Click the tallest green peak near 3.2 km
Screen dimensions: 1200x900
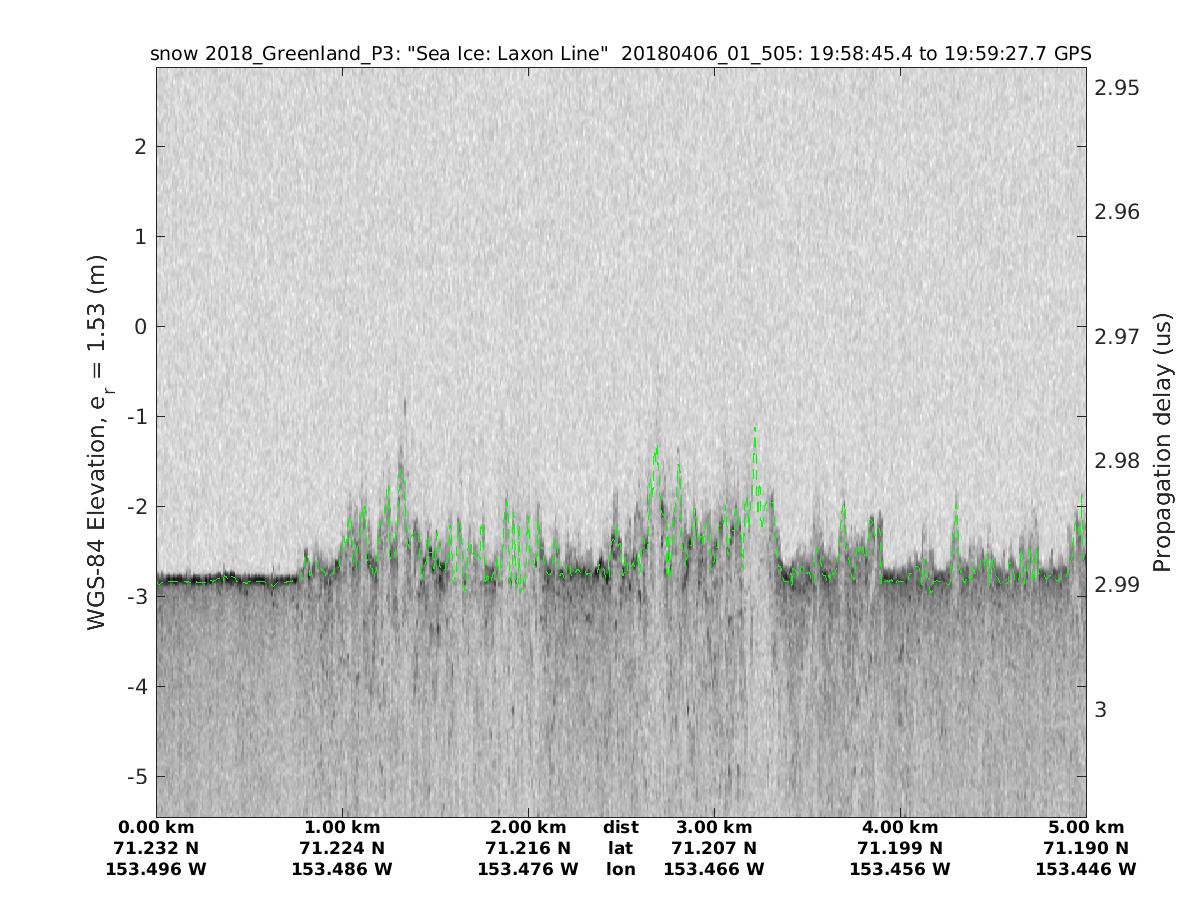pyautogui.click(x=755, y=430)
